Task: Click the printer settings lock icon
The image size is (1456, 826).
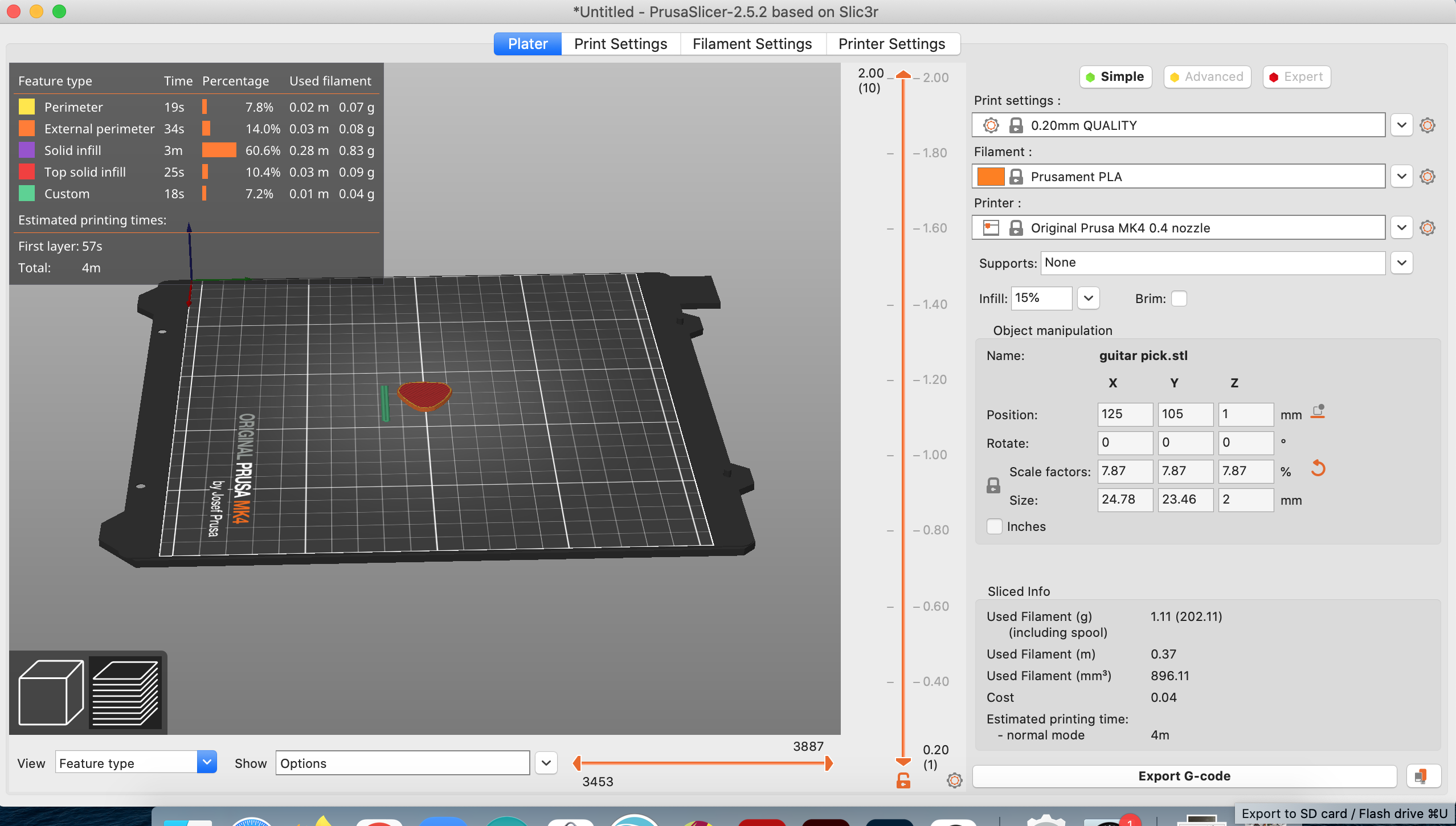Action: (1017, 227)
